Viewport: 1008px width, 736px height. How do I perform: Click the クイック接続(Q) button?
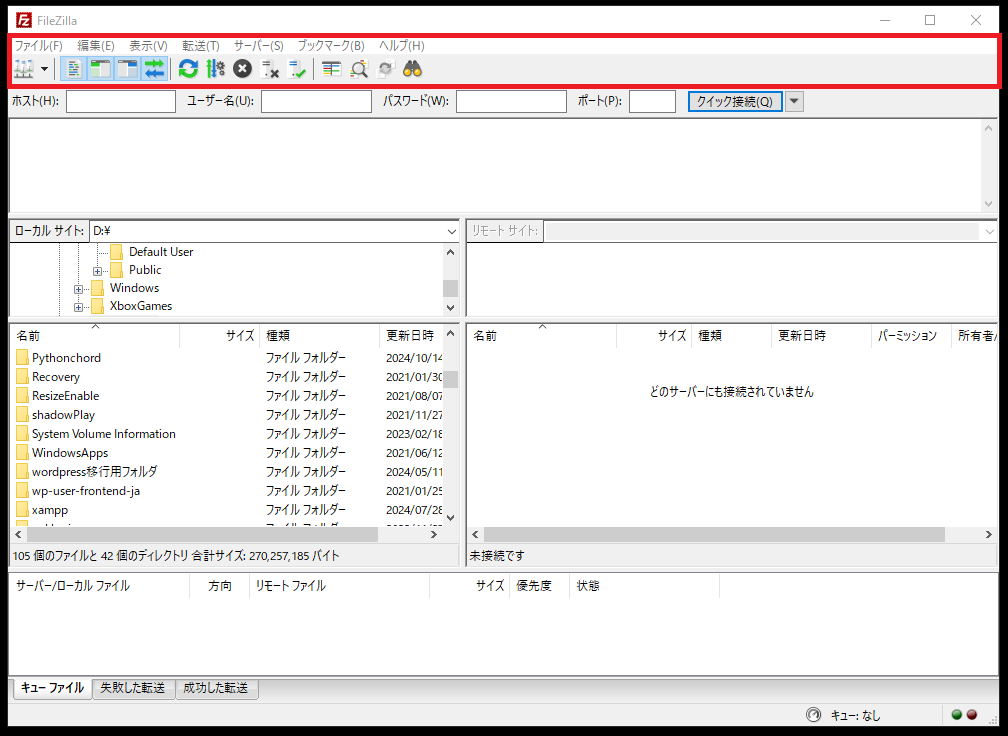[734, 101]
